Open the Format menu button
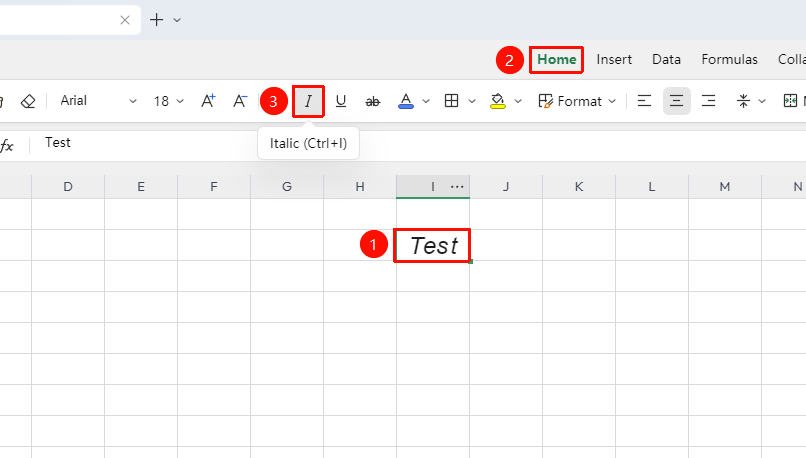The width and height of the screenshot is (806, 458). click(x=577, y=101)
